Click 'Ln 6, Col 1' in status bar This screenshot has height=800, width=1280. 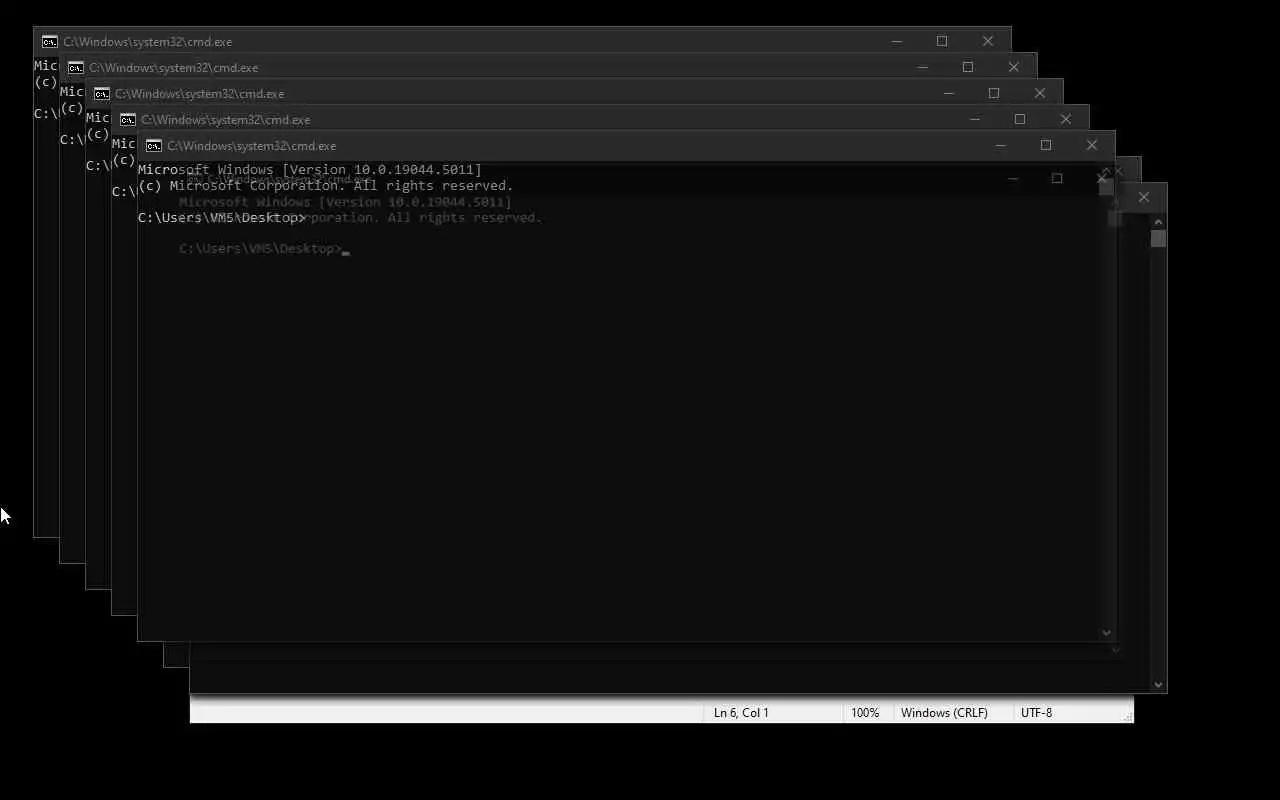tap(741, 713)
